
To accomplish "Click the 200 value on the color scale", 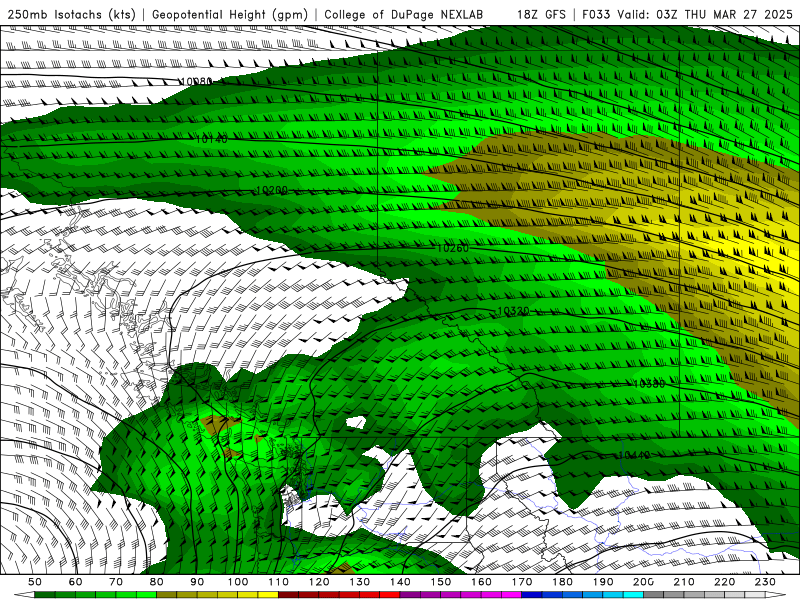I will (643, 582).
